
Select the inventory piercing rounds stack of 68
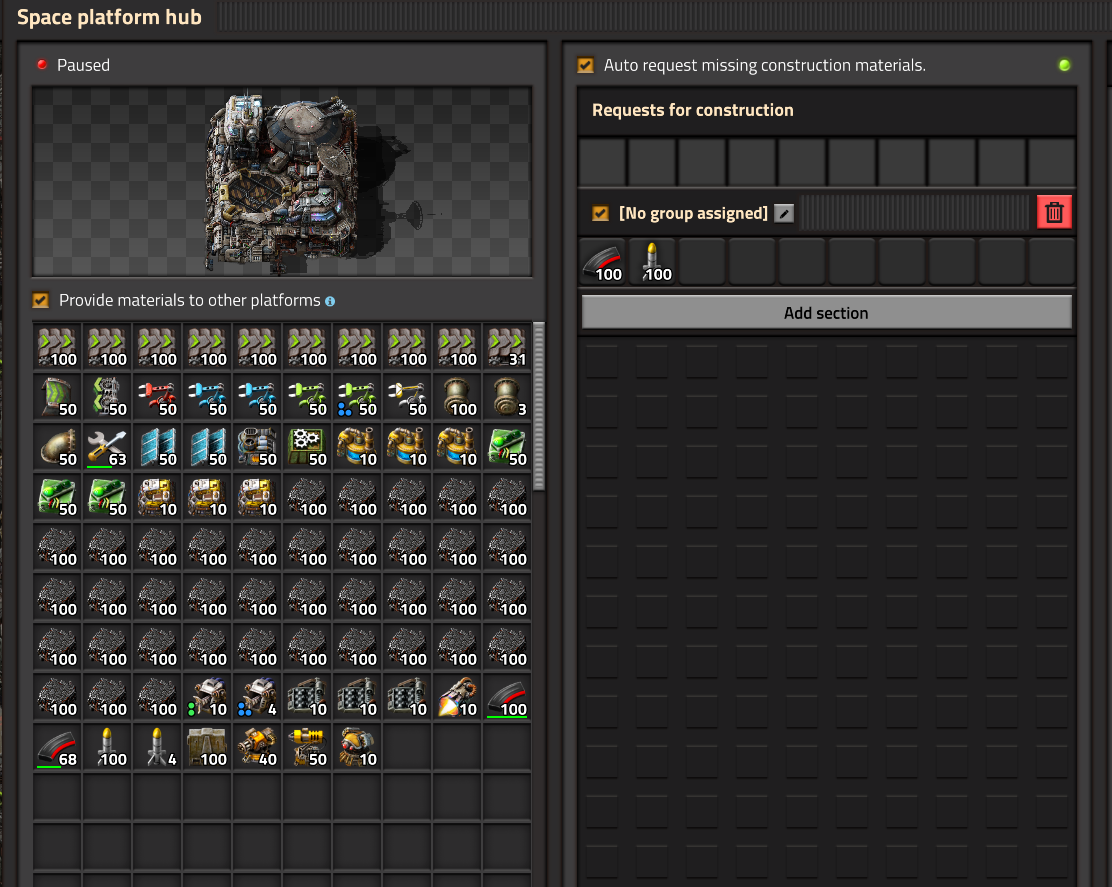pyautogui.click(x=57, y=747)
